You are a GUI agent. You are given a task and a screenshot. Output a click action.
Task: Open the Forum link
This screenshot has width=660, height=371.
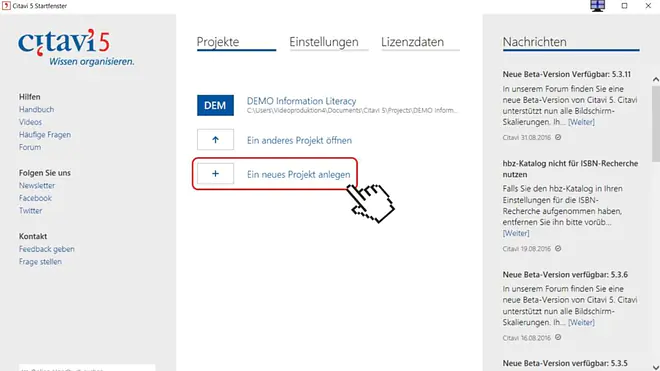coord(30,147)
